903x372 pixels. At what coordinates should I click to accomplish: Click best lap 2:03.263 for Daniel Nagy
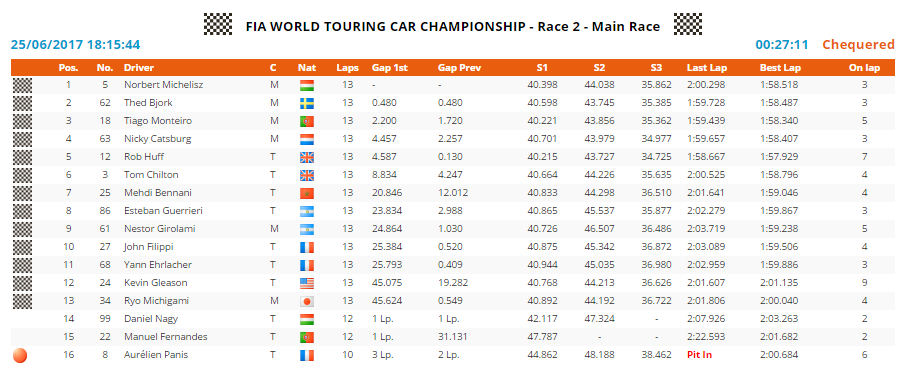(x=779, y=319)
